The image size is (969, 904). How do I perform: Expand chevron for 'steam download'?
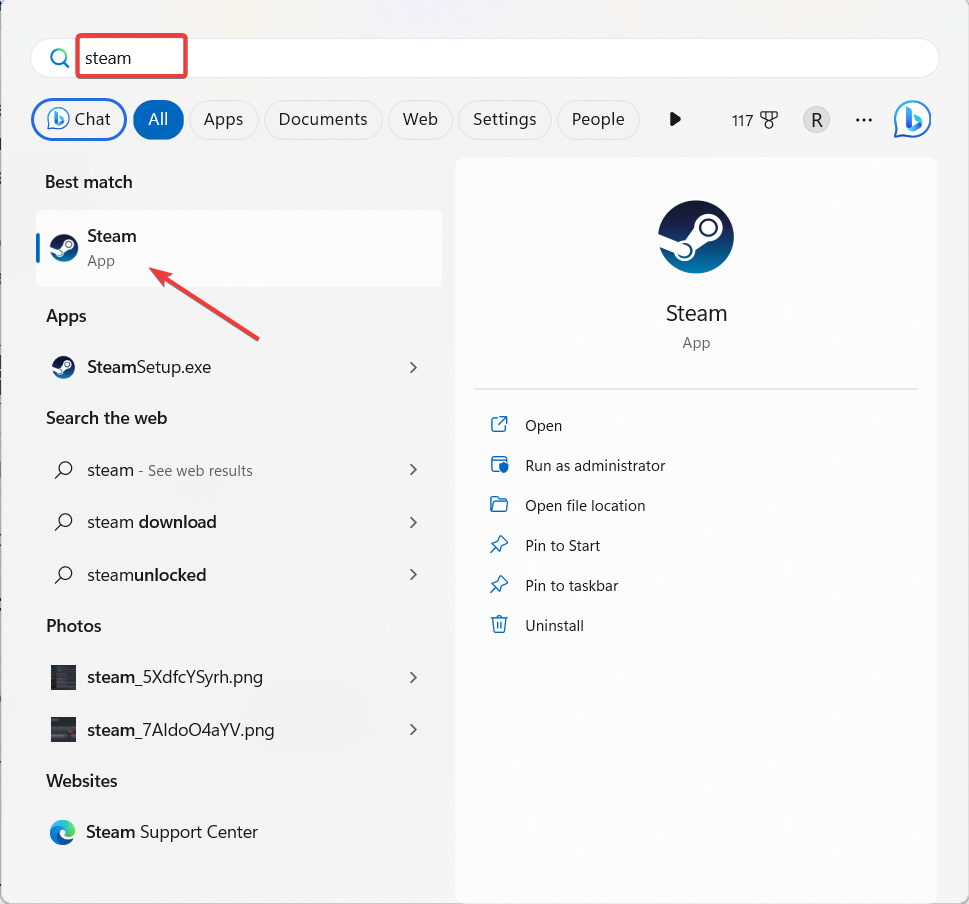[x=413, y=523]
